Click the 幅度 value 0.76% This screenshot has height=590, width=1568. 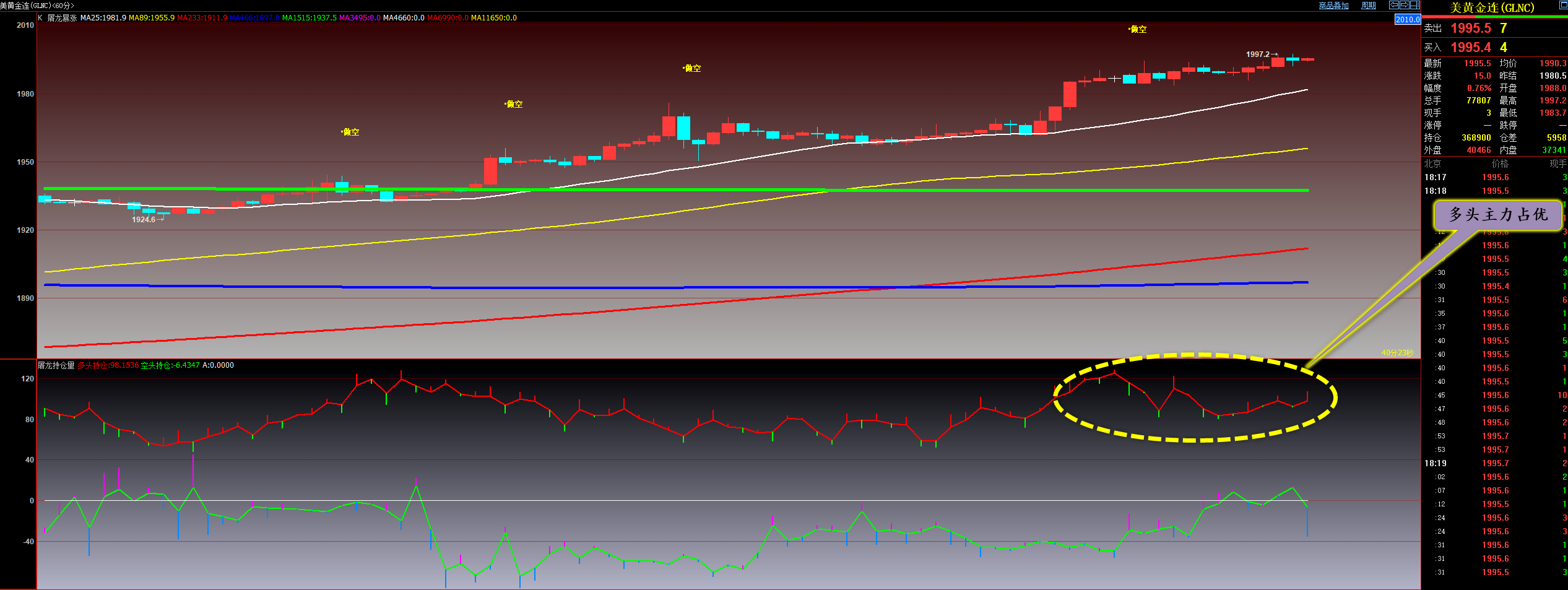(x=1479, y=88)
